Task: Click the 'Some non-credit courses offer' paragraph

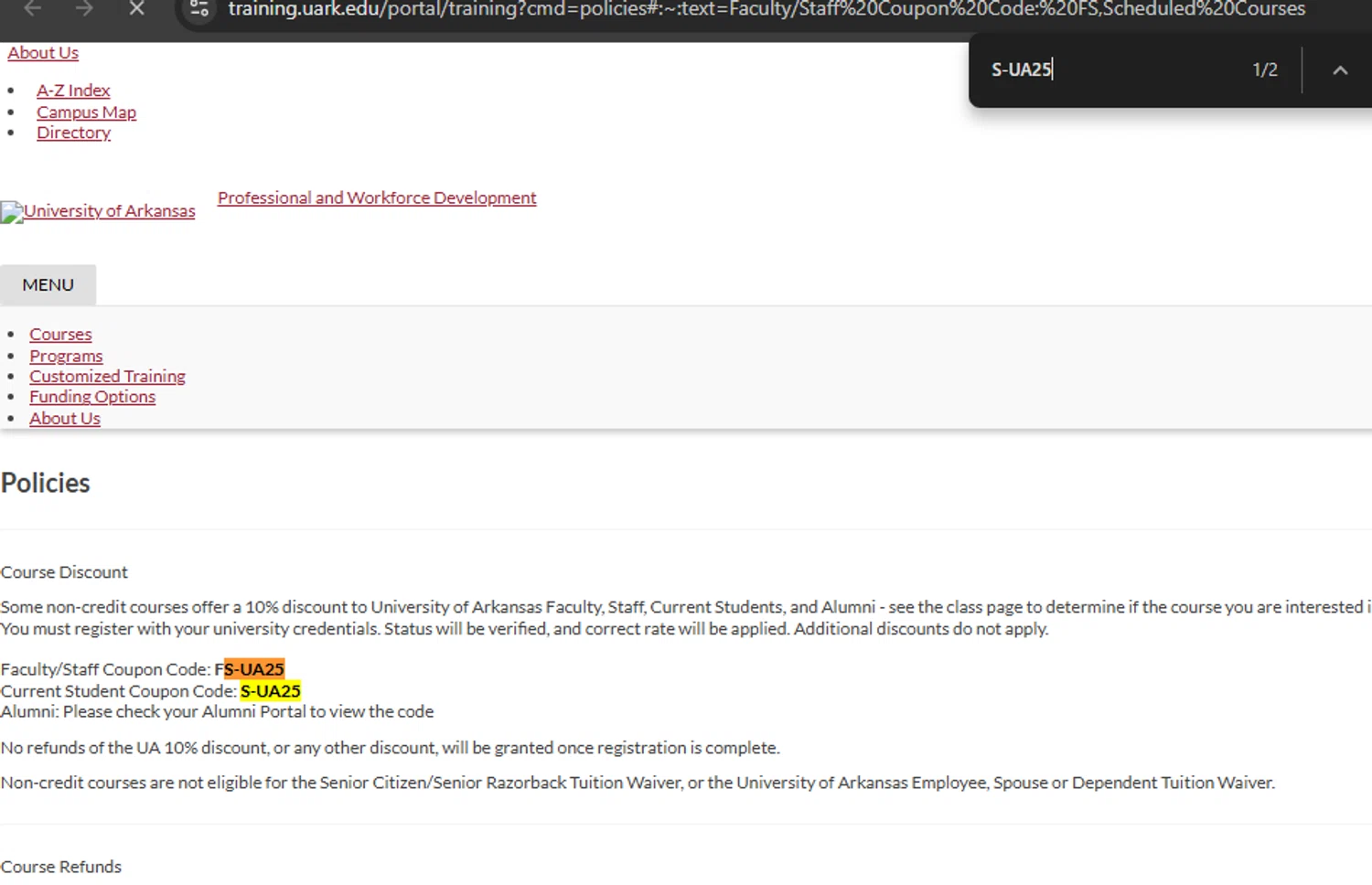Action: click(x=686, y=607)
